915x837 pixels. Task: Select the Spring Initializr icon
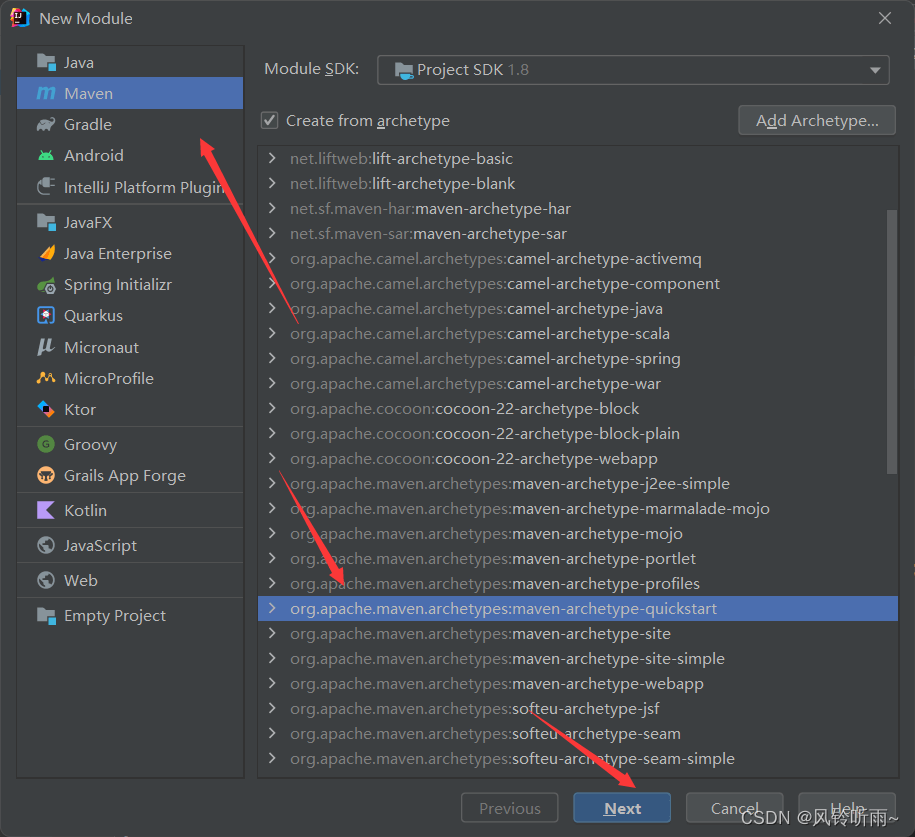click(46, 285)
